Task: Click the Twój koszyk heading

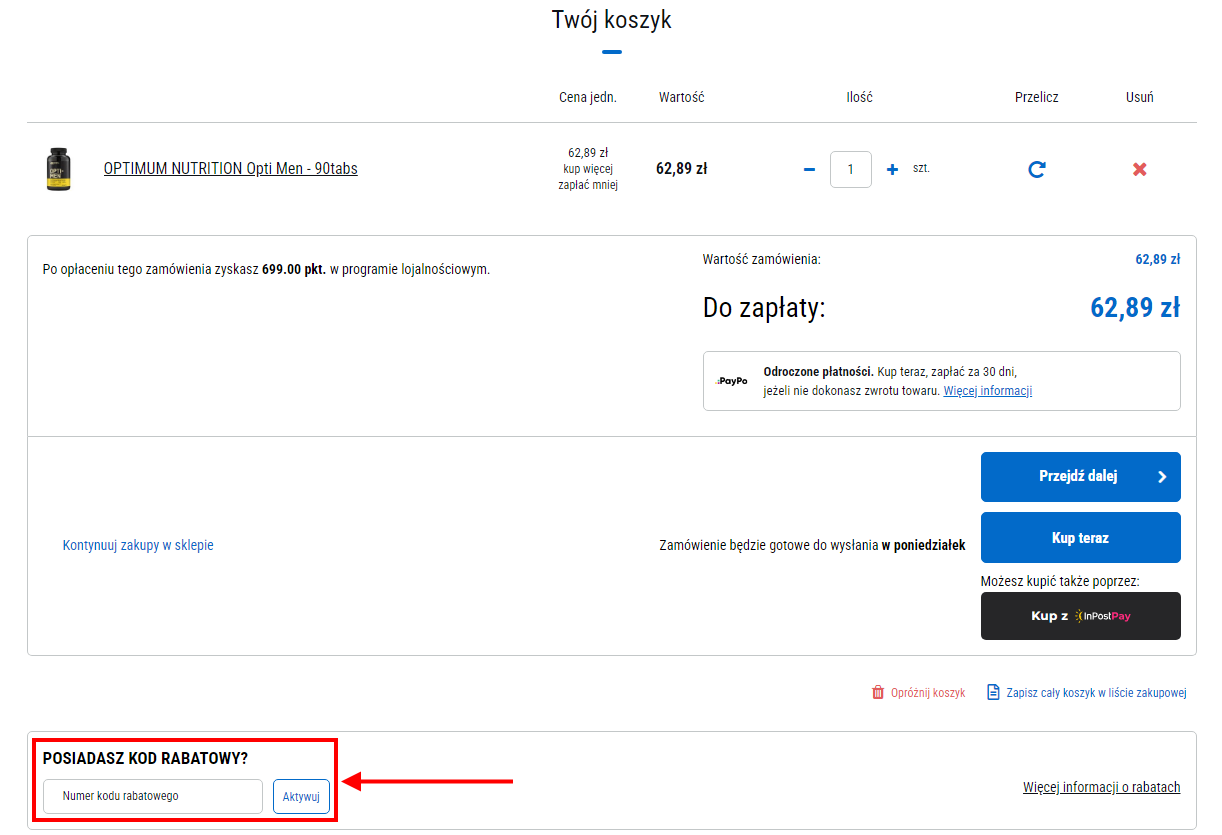Action: click(611, 20)
